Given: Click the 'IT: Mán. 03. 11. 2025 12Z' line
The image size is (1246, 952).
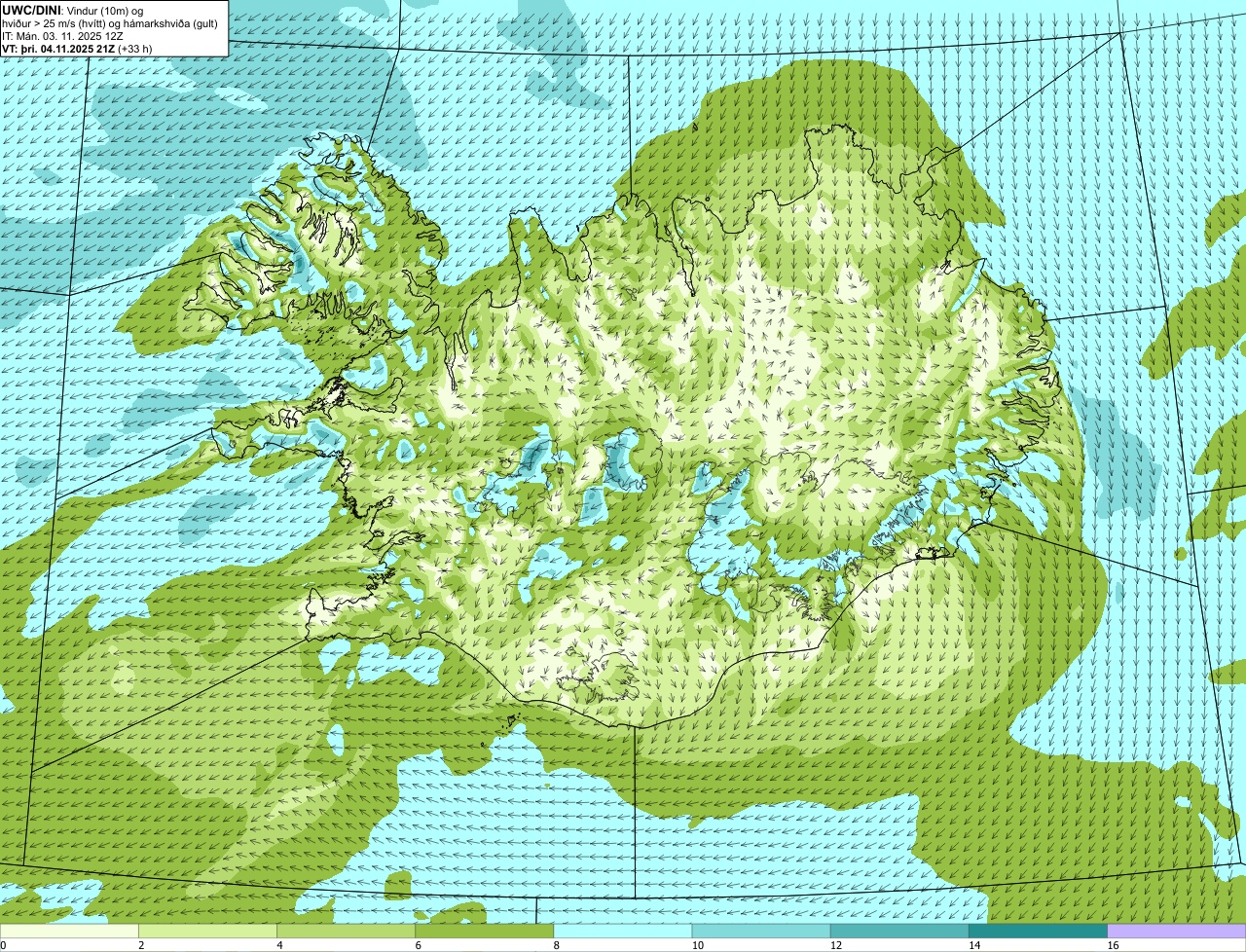Looking at the screenshot, I should [x=62, y=36].
